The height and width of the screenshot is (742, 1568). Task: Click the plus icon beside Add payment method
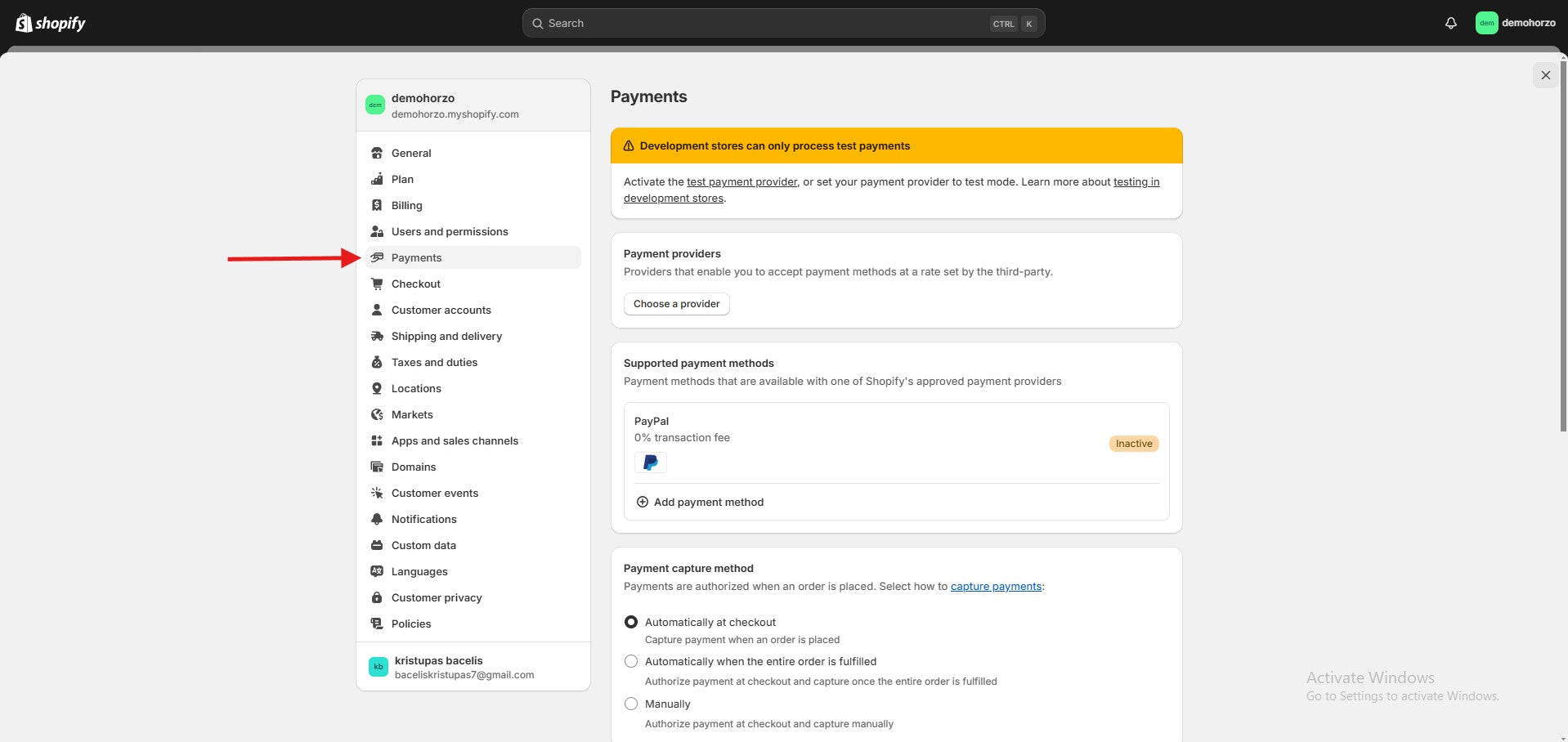click(643, 502)
